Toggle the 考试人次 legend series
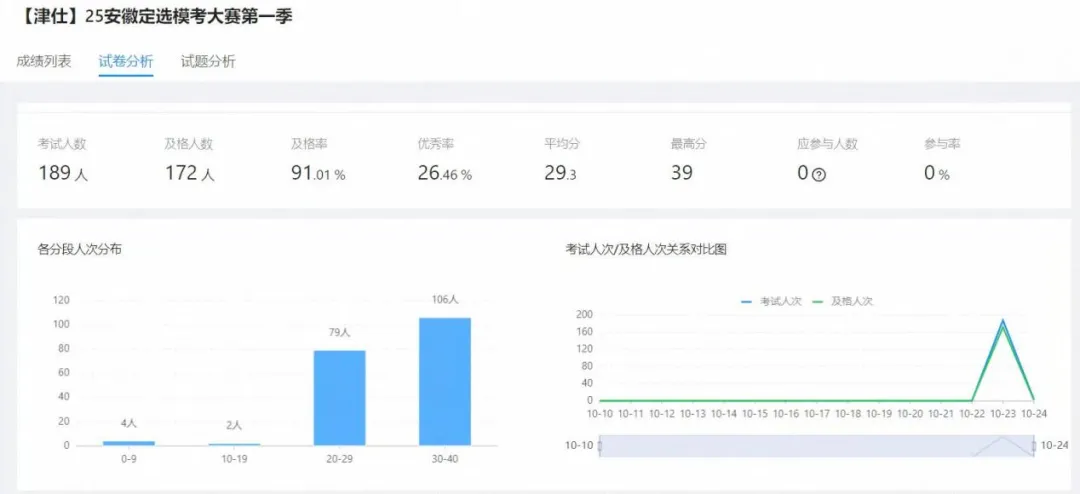Viewport: 1080px width, 494px height. pos(771,301)
